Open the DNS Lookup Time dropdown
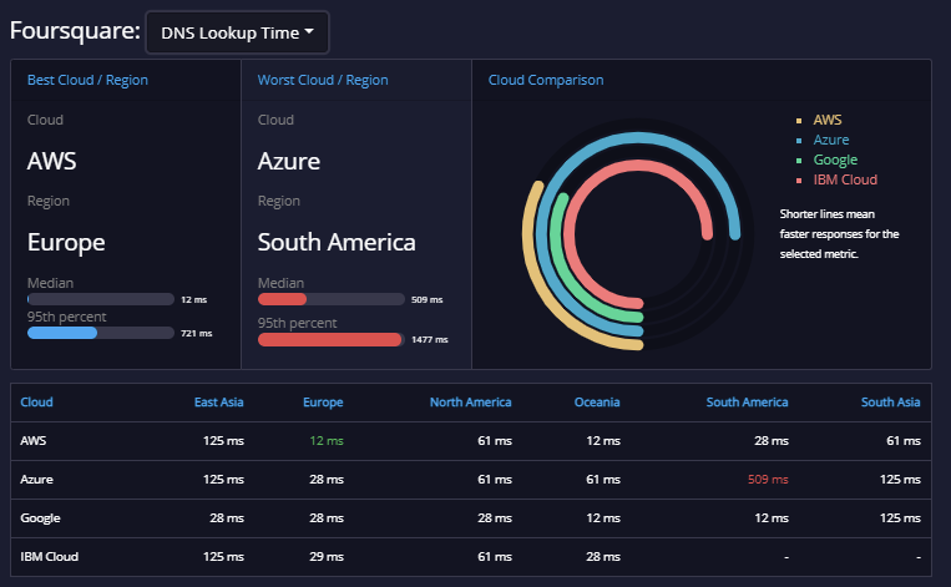This screenshot has height=588, width=952. [237, 32]
